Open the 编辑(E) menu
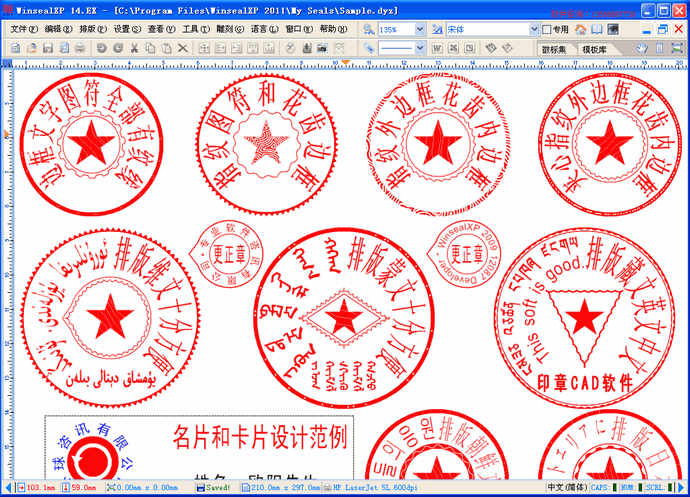Viewport: 690px width, 497px height. tap(58, 29)
